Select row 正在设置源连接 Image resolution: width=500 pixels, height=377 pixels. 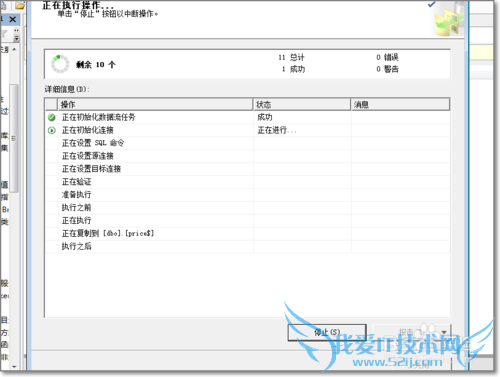pyautogui.click(x=247, y=156)
